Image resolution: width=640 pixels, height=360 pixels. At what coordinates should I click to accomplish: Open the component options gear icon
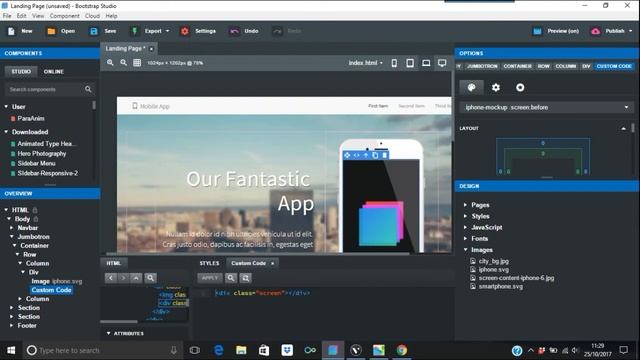click(496, 87)
